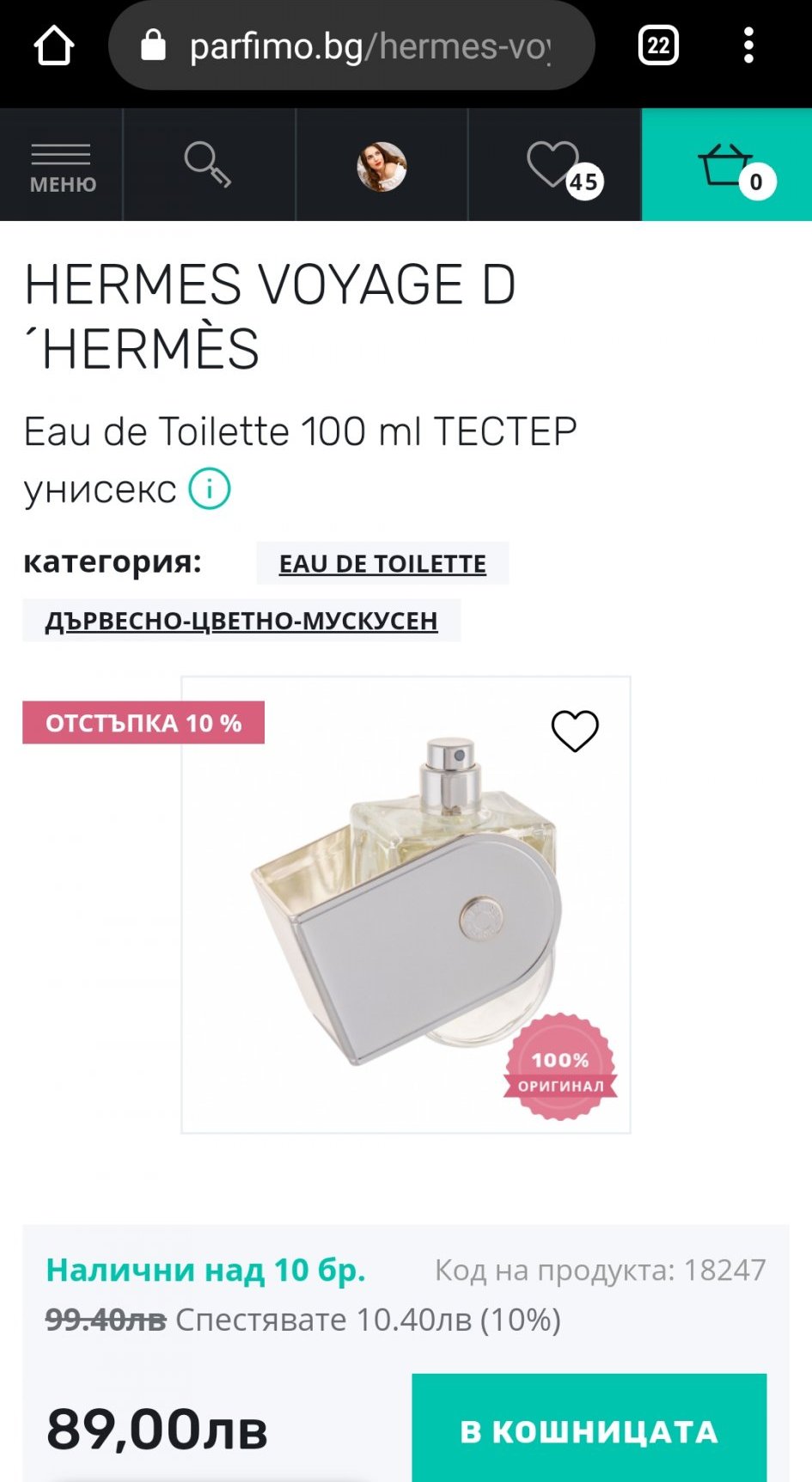Toggle favorite heart on product image

[x=575, y=732]
